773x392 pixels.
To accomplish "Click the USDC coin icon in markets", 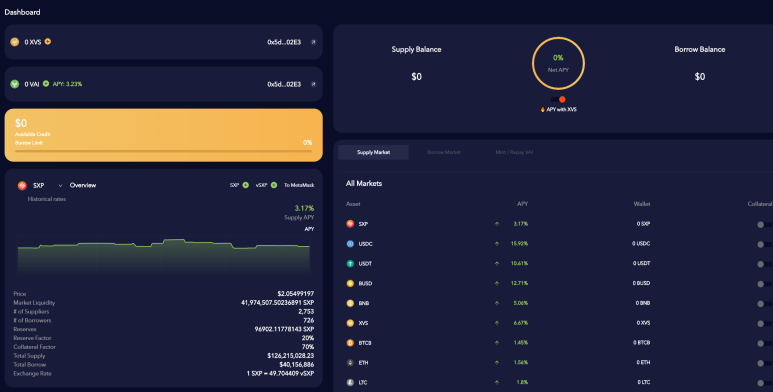I will tap(350, 244).
